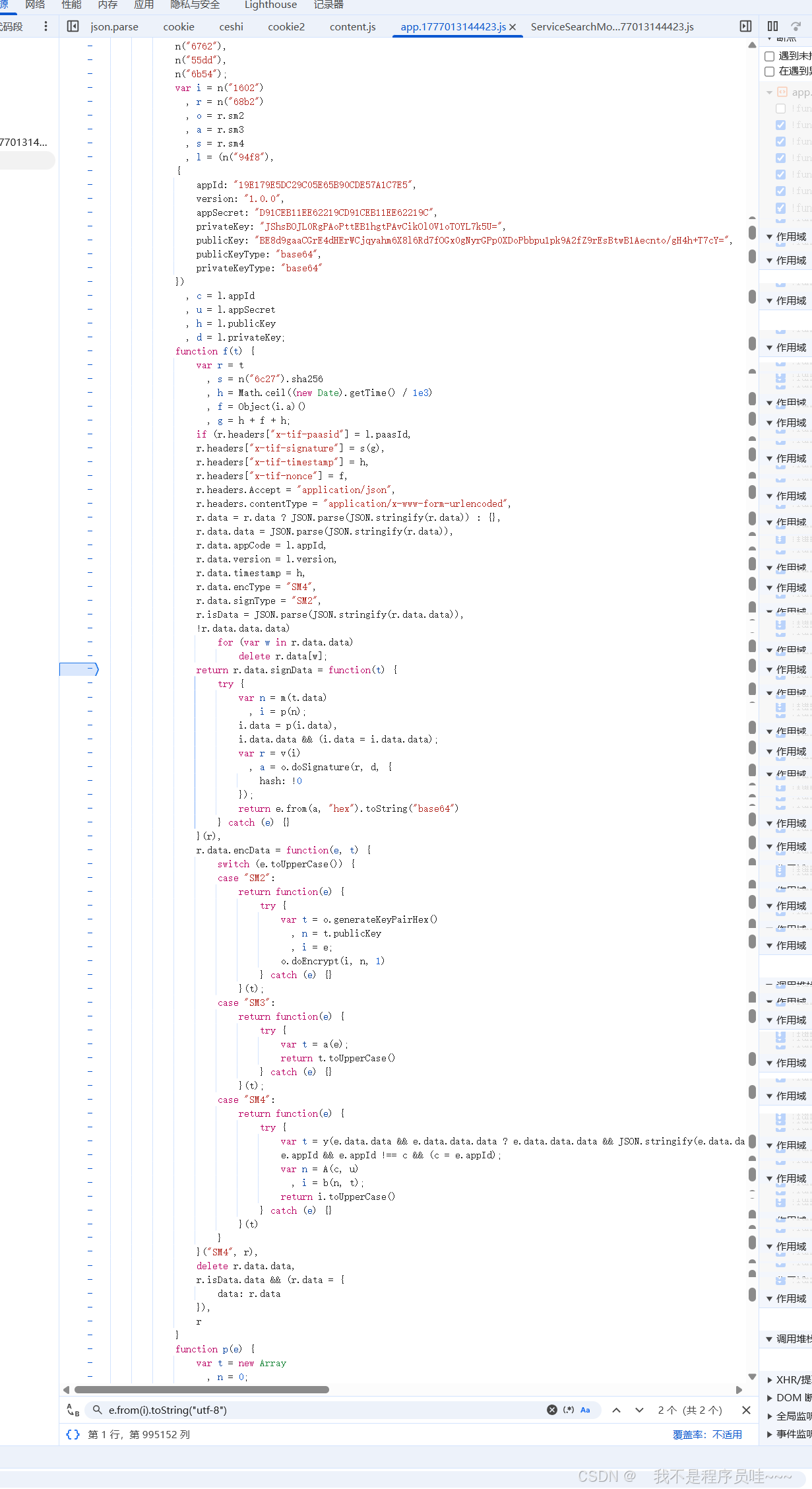Switch to the ServiceSearchMo...js file tab
The width and height of the screenshot is (812, 1489).
612,27
